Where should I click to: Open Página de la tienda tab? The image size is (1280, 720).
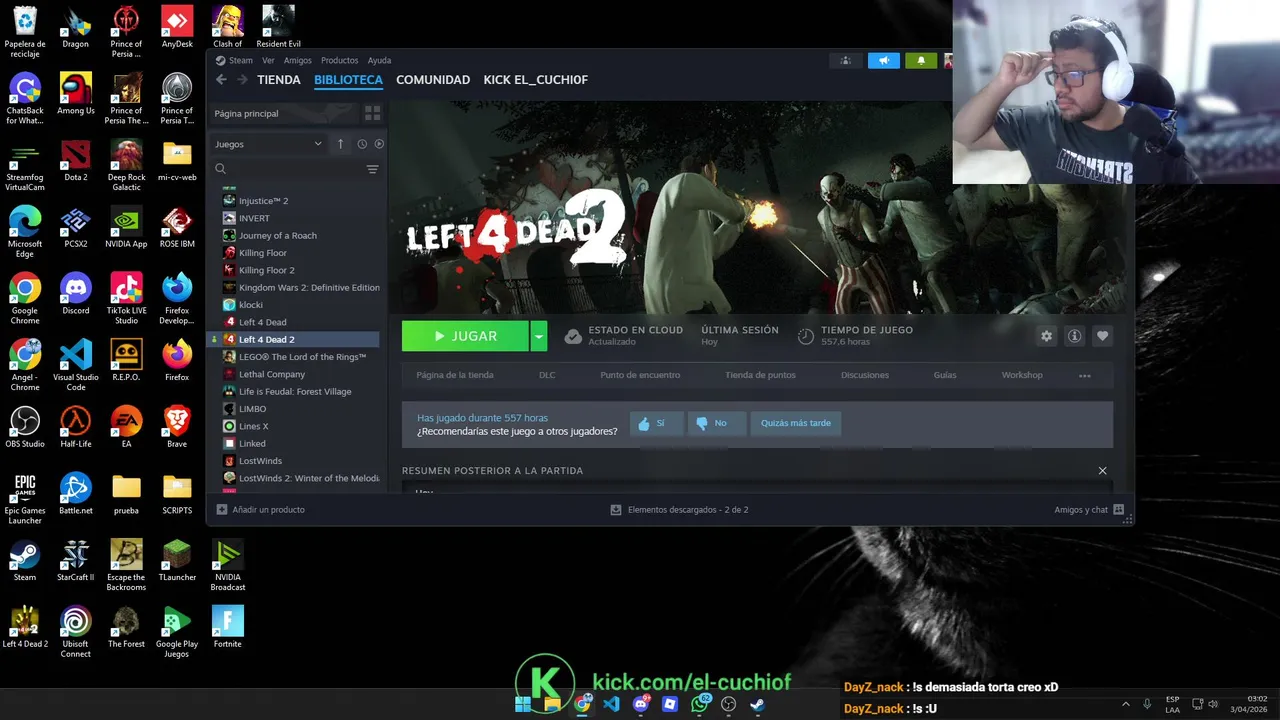pyautogui.click(x=455, y=375)
